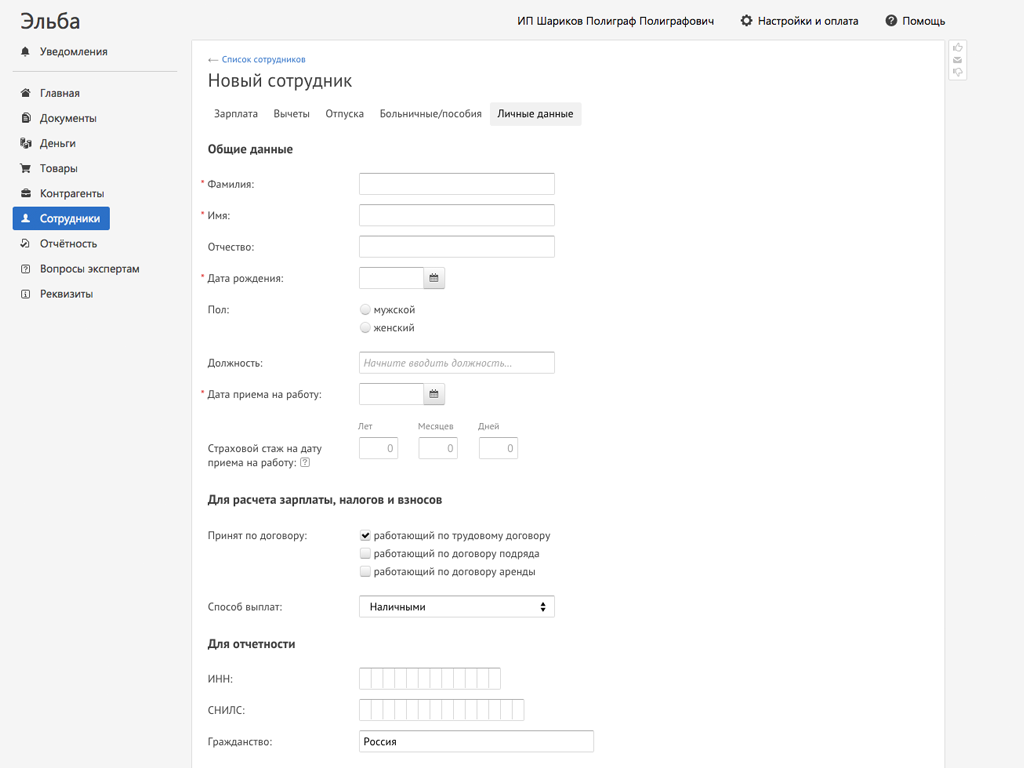
Task: Switch to the Зарплата tab
Action: click(236, 114)
